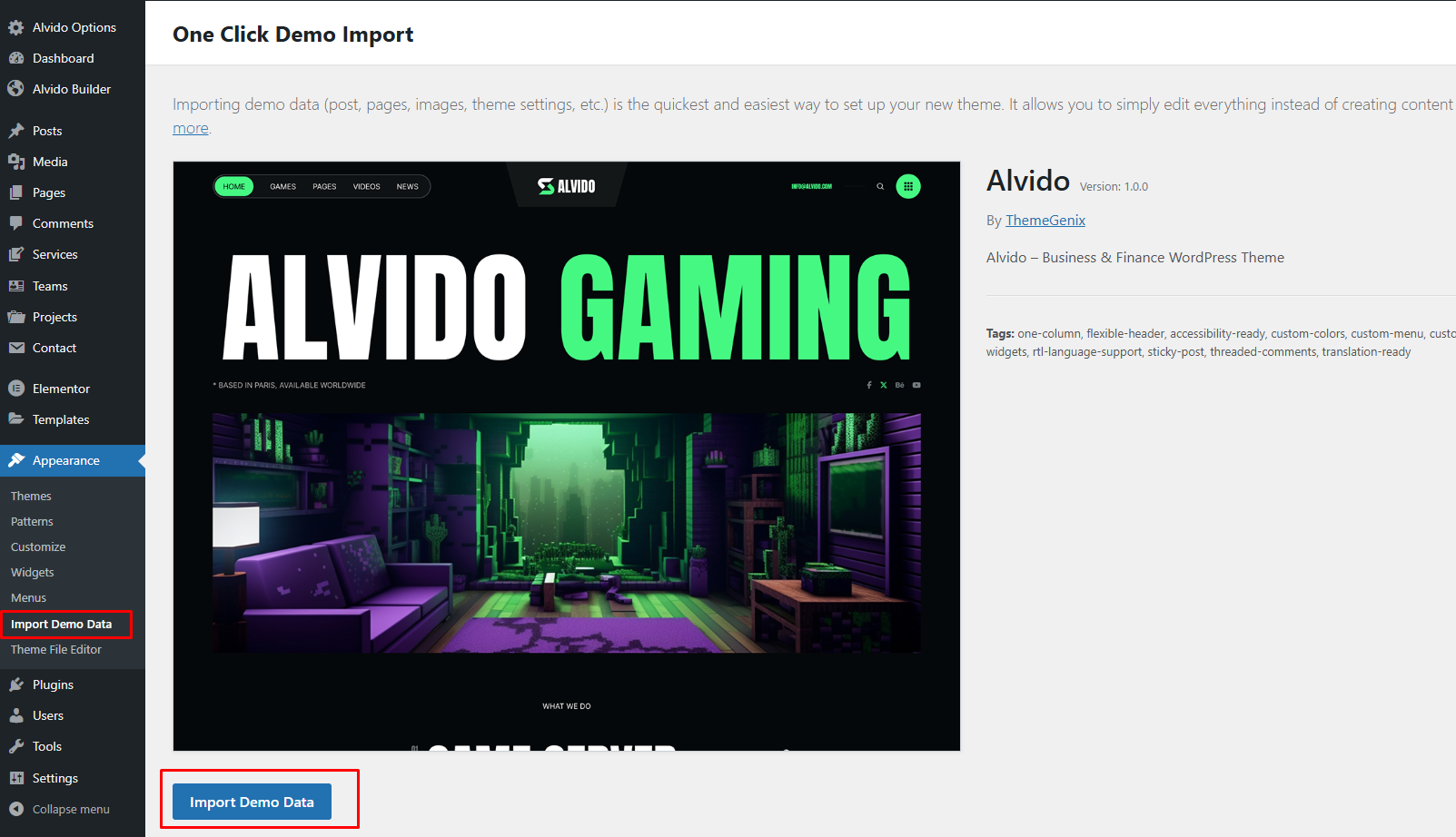Screen dimensions: 1456x837
Task: Open the Users menu item
Action: [73, 715]
